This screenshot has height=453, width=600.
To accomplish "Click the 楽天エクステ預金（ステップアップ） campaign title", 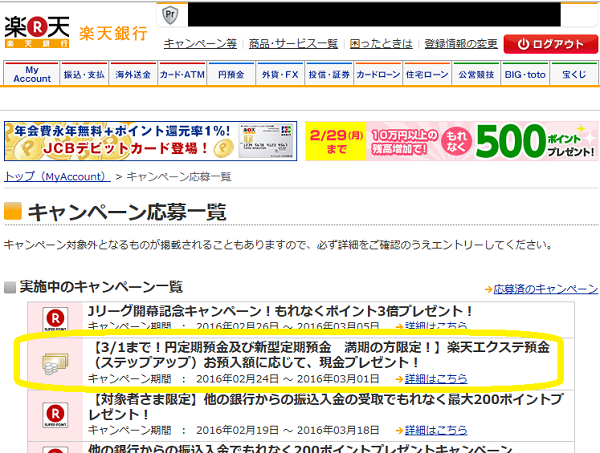I will 321,355.
